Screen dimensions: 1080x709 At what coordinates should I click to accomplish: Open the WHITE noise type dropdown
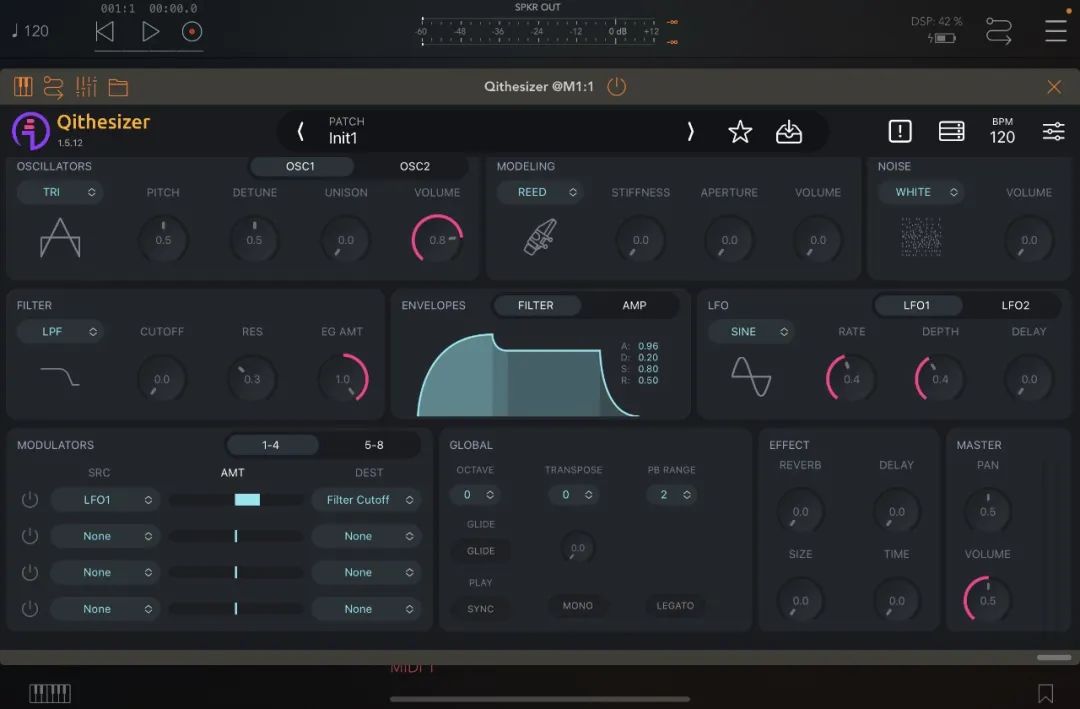[921, 192]
